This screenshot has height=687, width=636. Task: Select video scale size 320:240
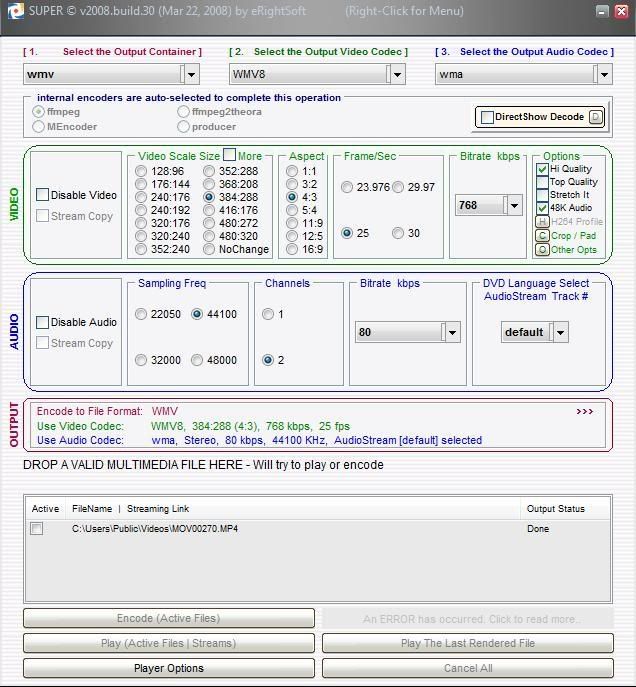coord(141,236)
